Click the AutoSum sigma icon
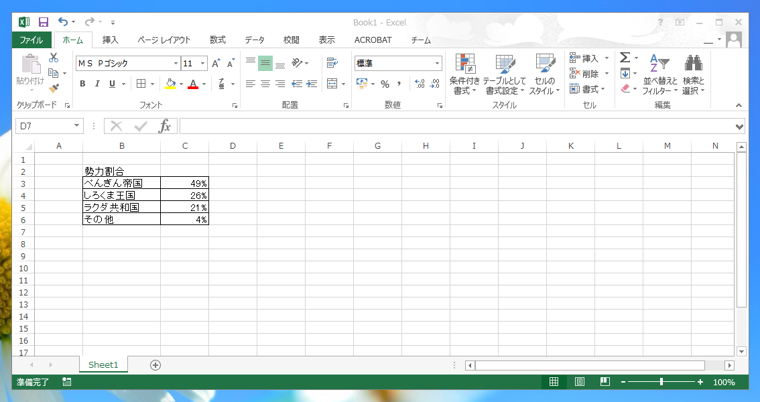760x402 pixels. click(x=625, y=58)
